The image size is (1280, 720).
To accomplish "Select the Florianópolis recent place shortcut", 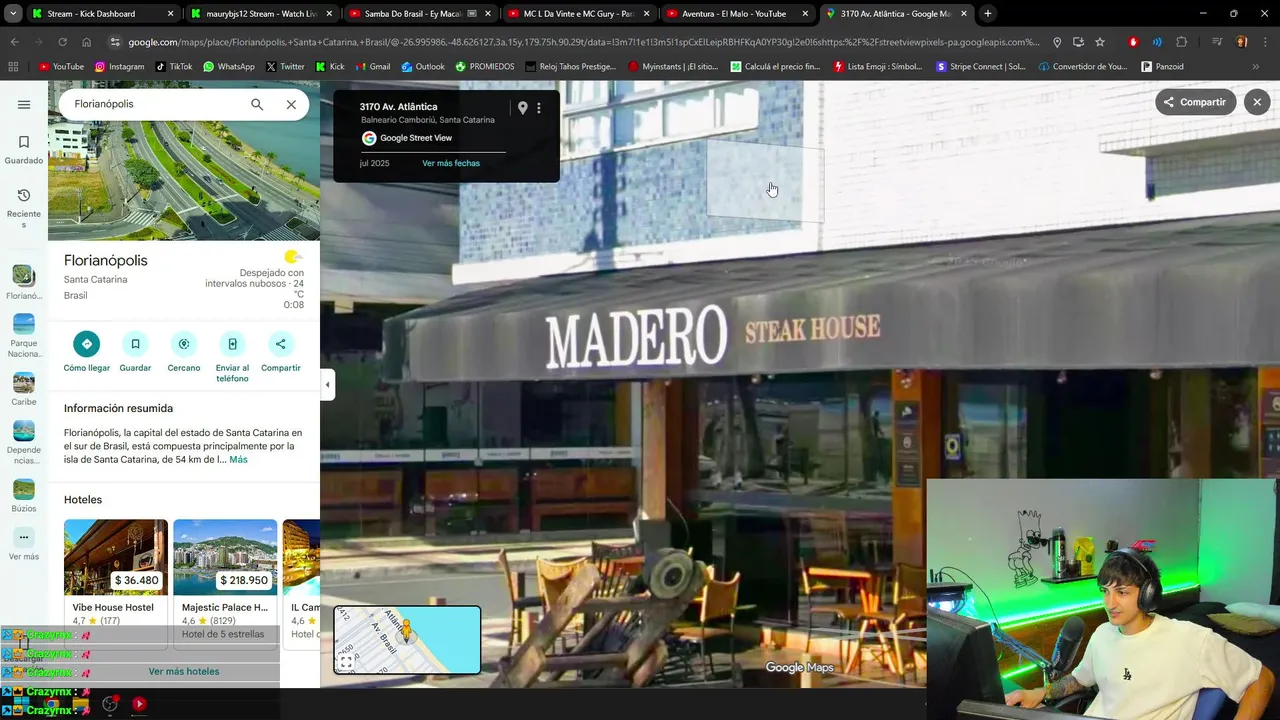I will 24,282.
